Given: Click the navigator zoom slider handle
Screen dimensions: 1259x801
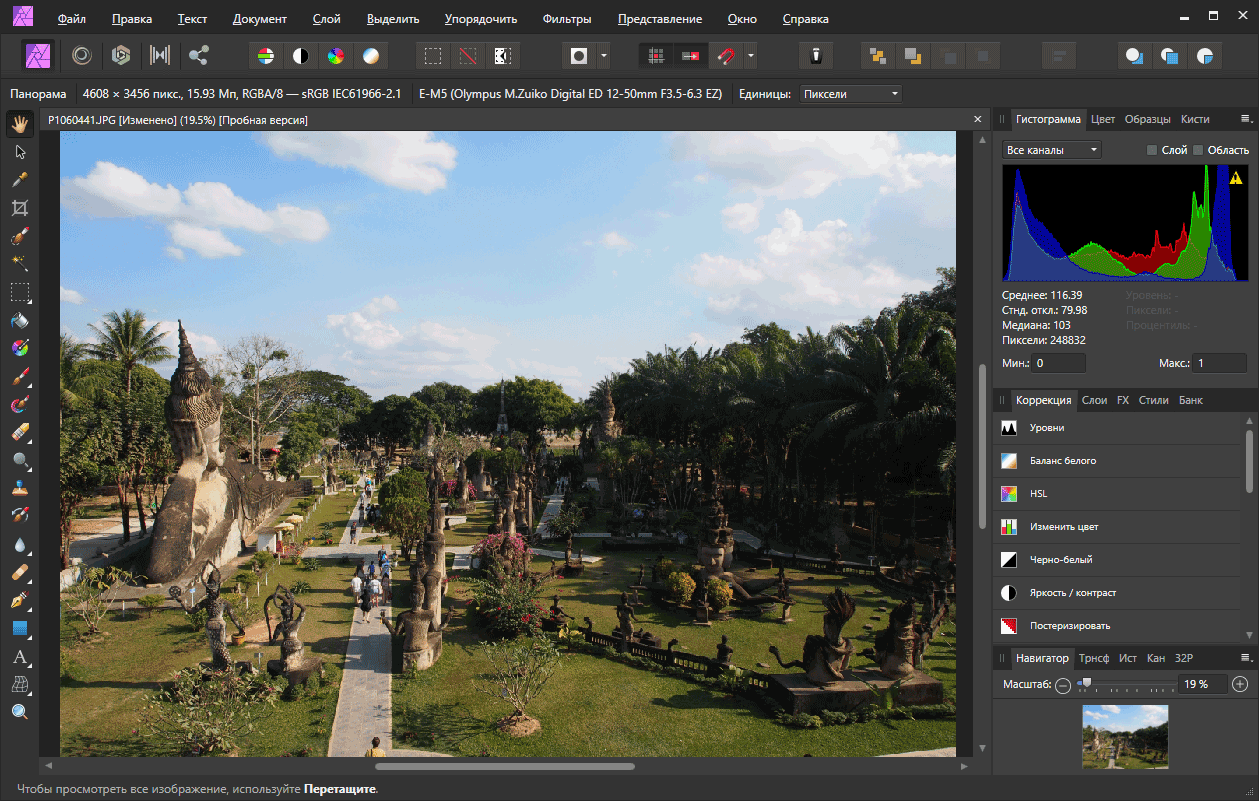Looking at the screenshot, I should pos(1085,683).
